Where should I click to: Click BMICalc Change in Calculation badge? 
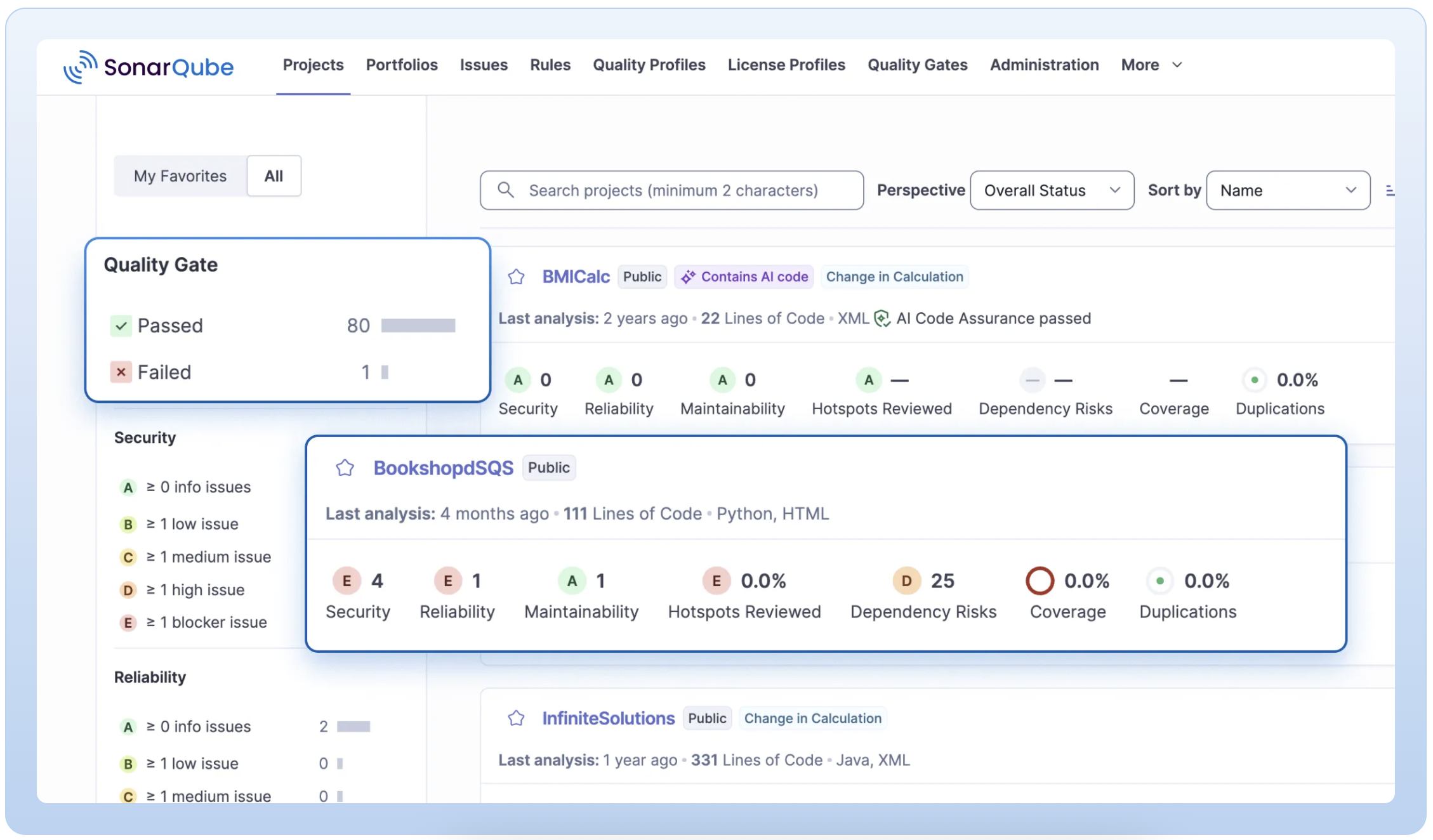coord(895,277)
